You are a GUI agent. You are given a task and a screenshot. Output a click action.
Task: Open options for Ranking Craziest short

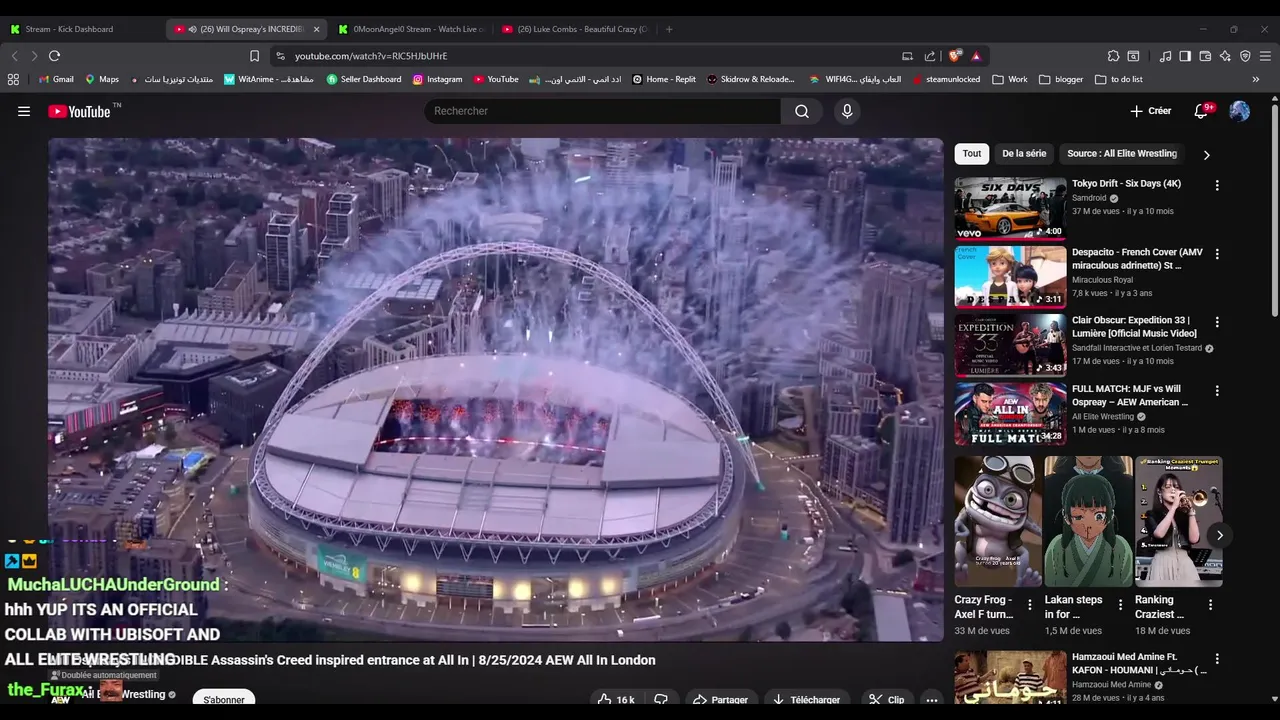coord(1210,605)
